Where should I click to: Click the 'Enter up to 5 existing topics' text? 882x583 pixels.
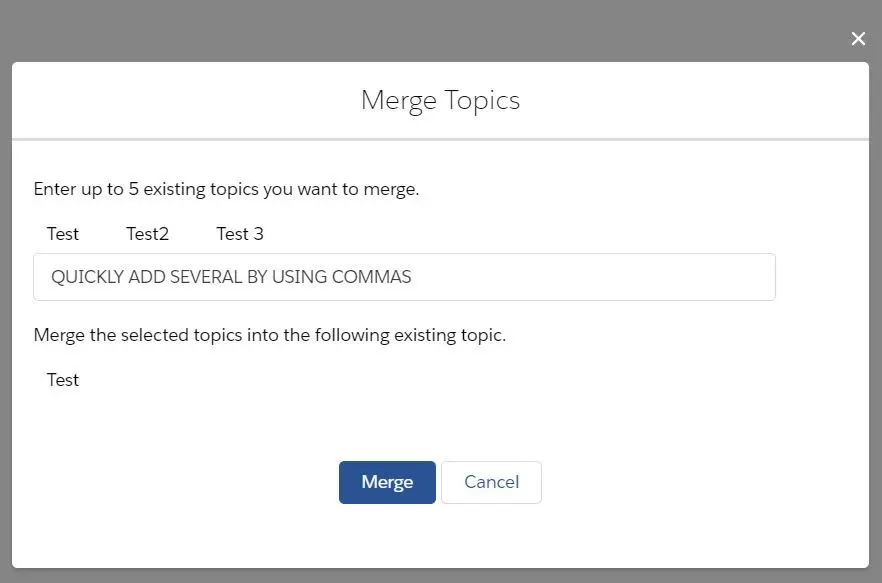click(226, 189)
